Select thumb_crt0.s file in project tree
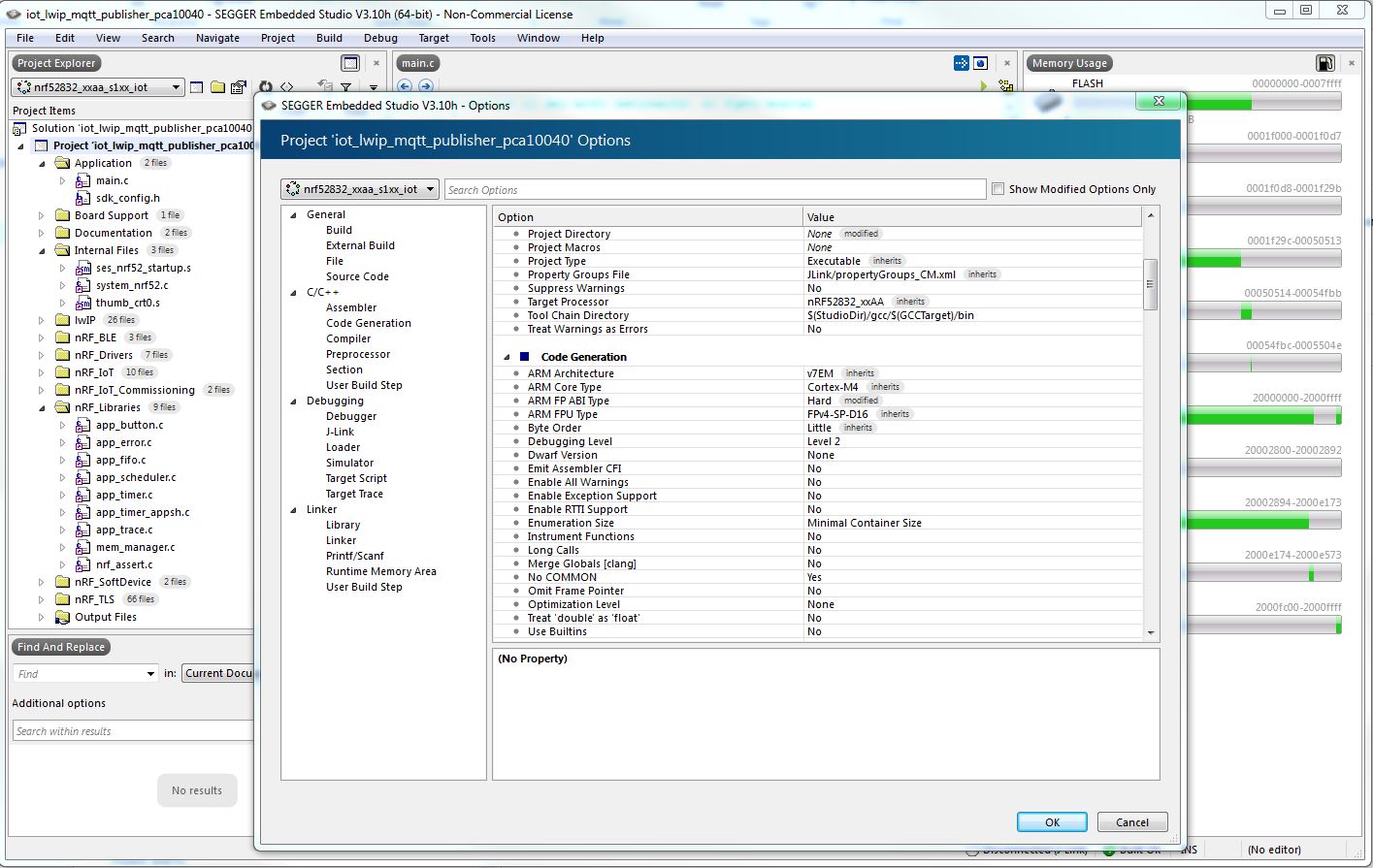The image size is (1373, 868). [x=128, y=303]
